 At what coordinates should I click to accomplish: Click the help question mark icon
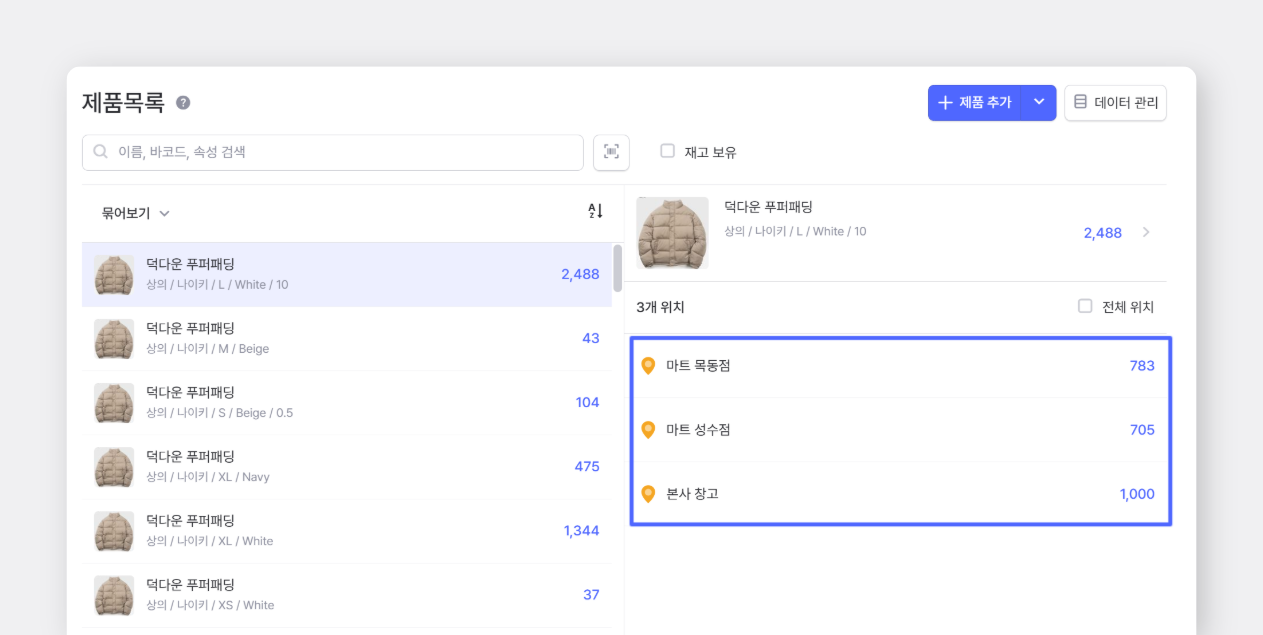[x=183, y=102]
